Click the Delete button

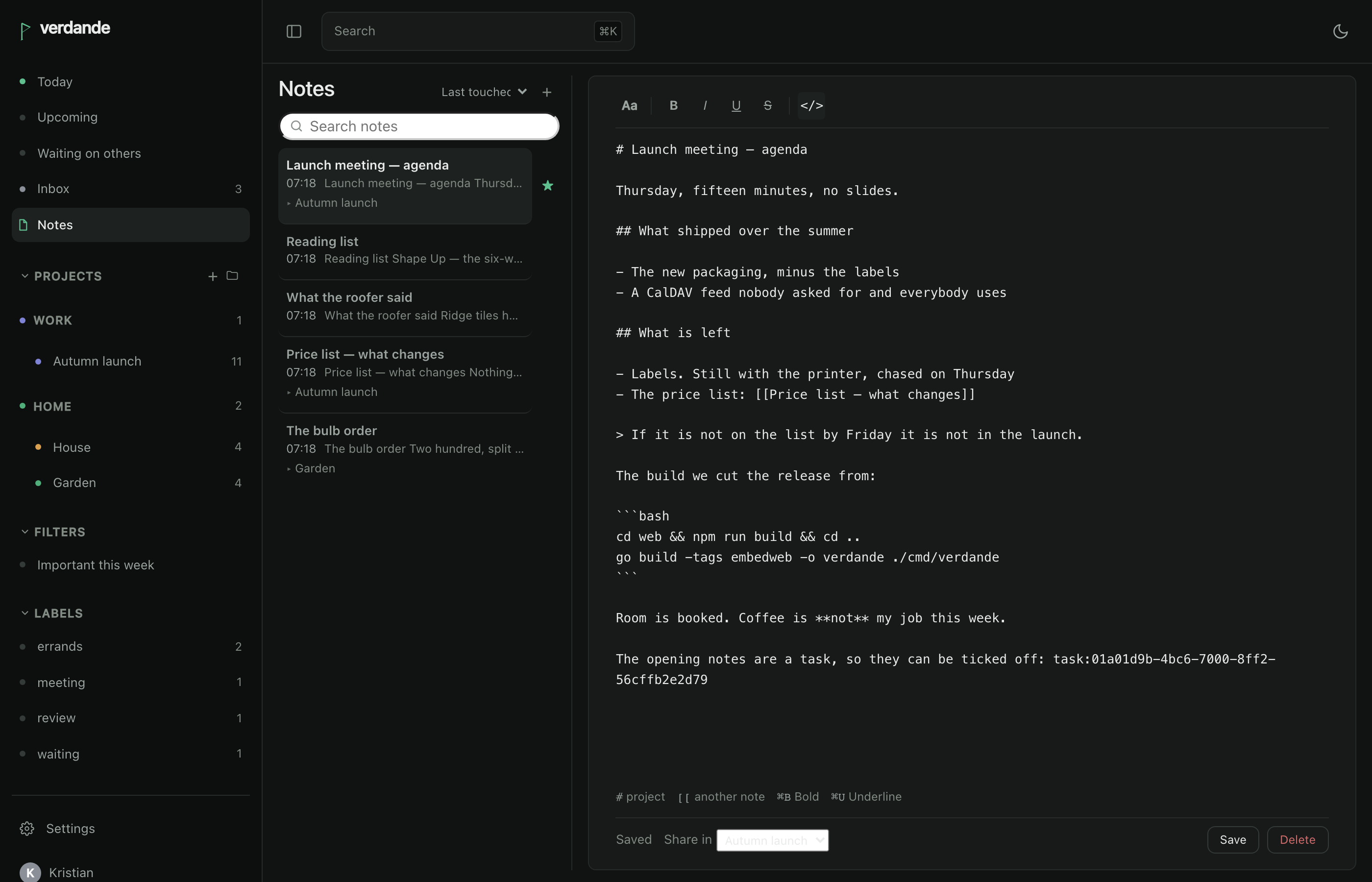(x=1297, y=840)
